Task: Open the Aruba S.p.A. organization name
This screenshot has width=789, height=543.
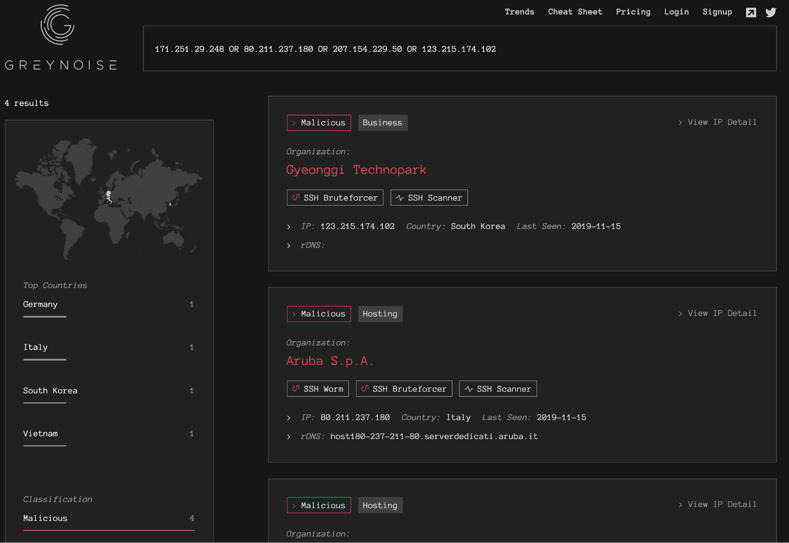Action: [x=330, y=361]
